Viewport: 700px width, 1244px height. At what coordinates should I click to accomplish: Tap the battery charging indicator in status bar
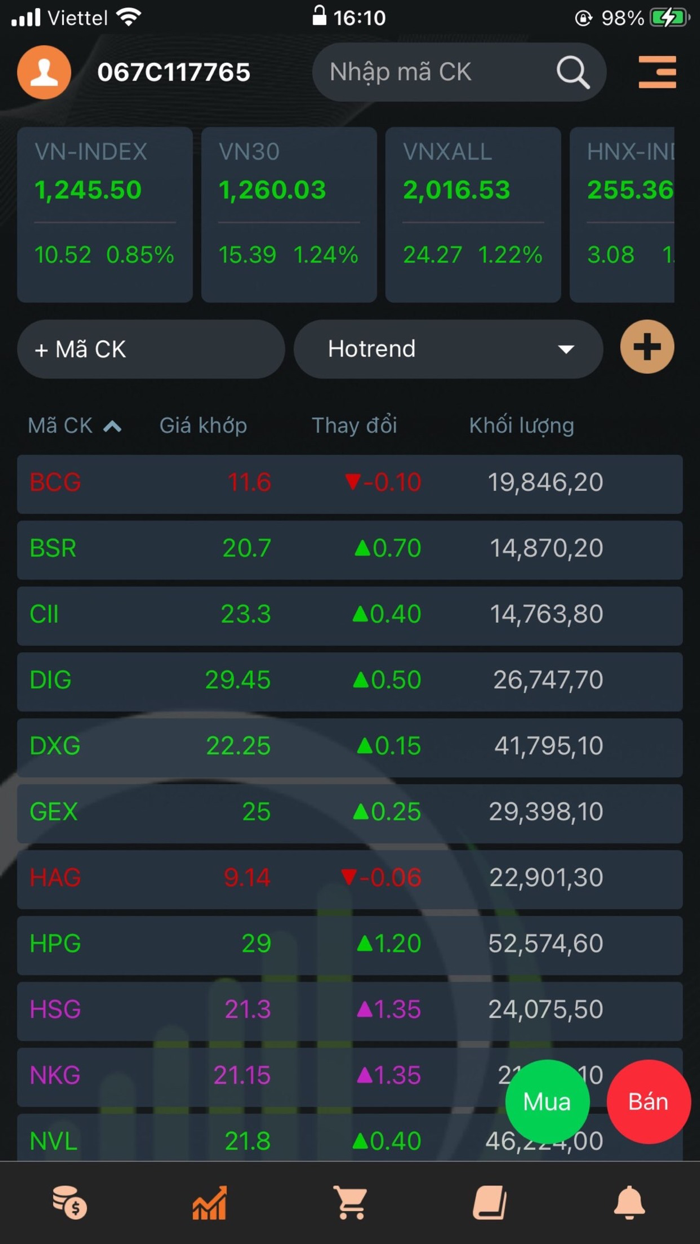668,16
